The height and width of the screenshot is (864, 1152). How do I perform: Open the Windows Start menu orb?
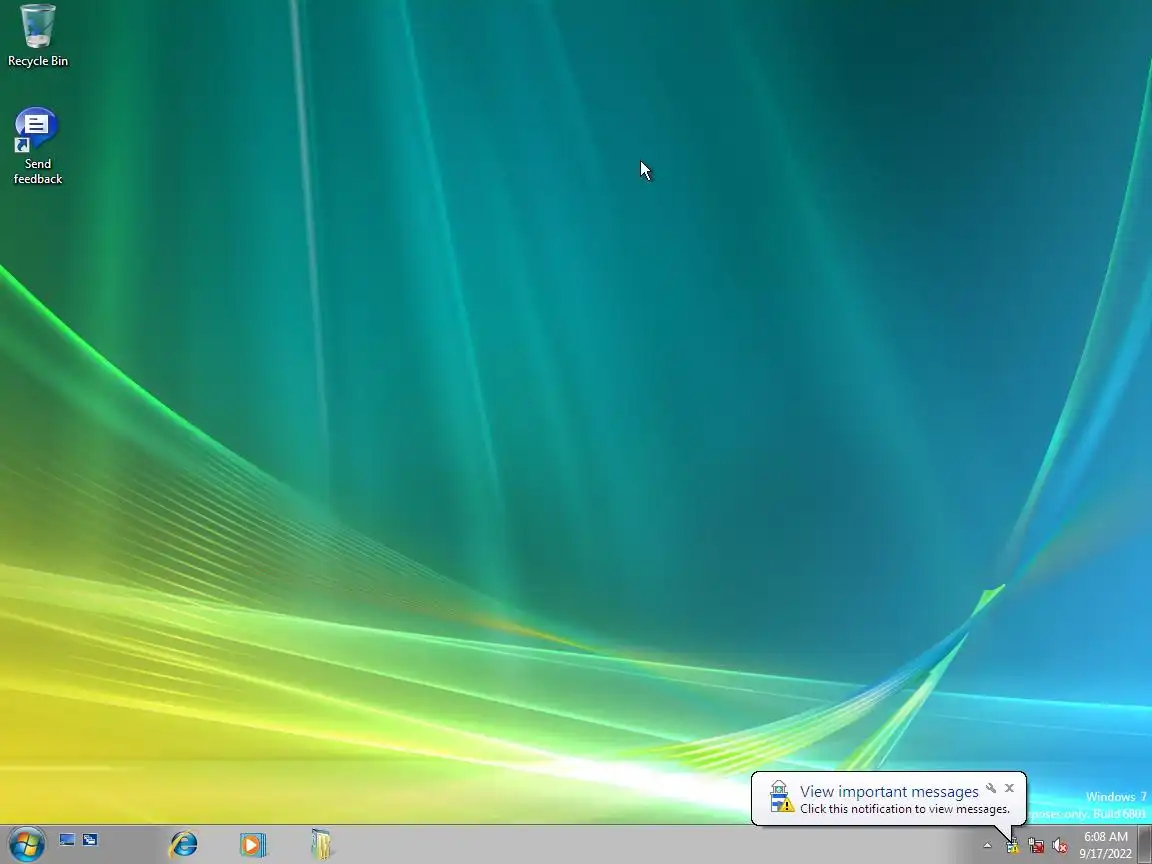click(x=27, y=844)
